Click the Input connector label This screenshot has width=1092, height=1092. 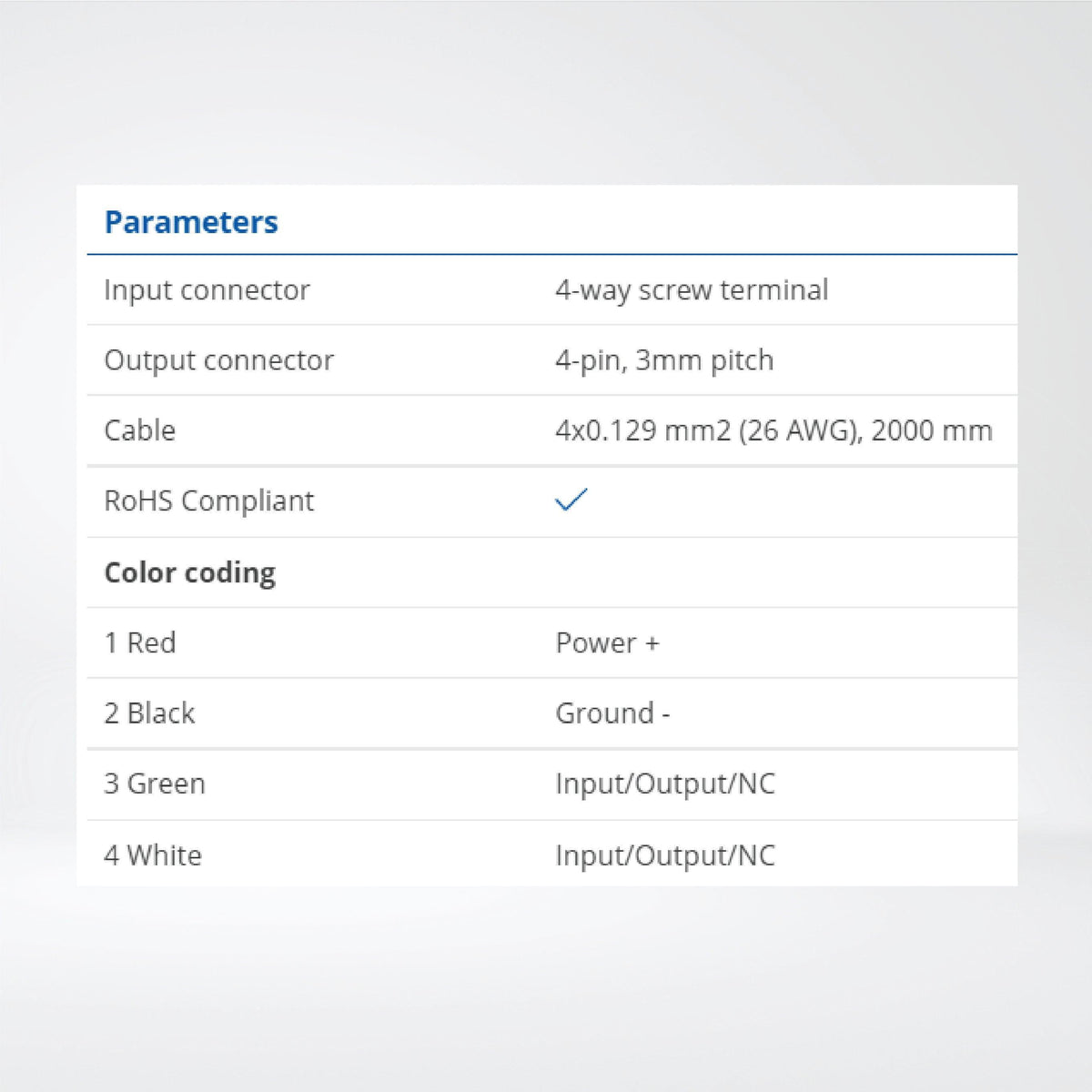pos(207,289)
